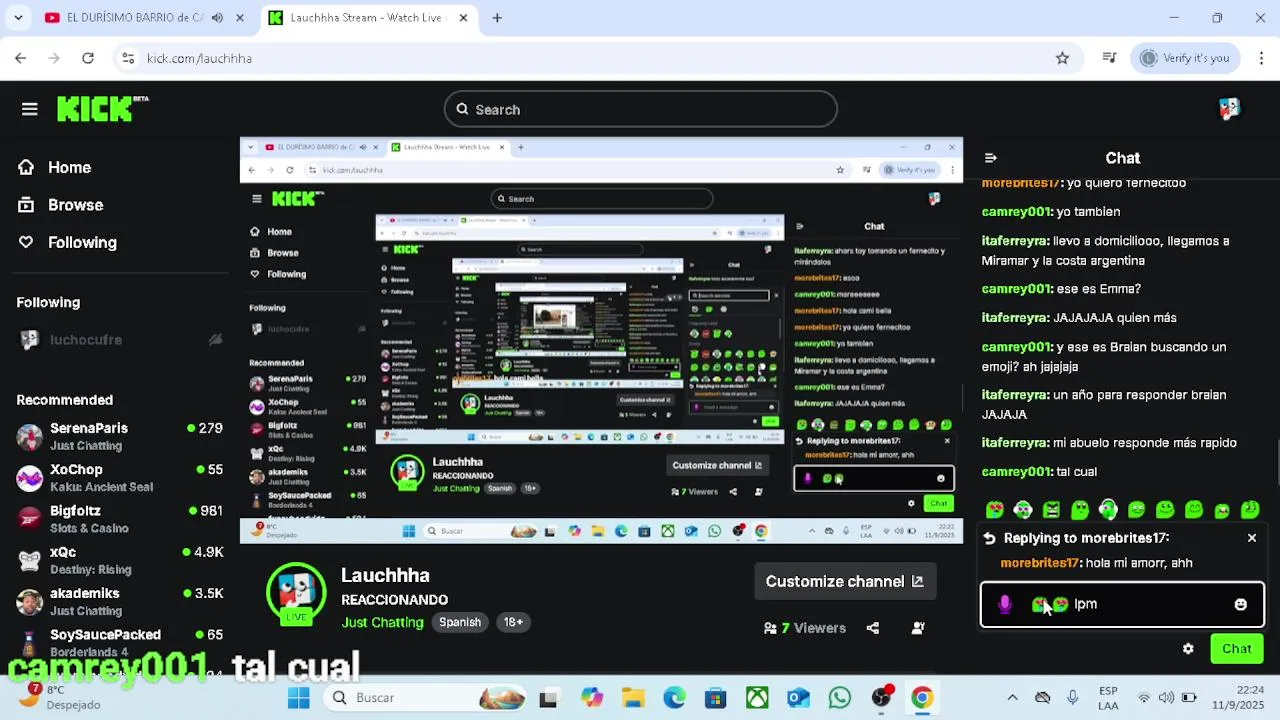This screenshot has height=720, width=1280.
Task: Click the 18+ tag
Action: tap(513, 622)
